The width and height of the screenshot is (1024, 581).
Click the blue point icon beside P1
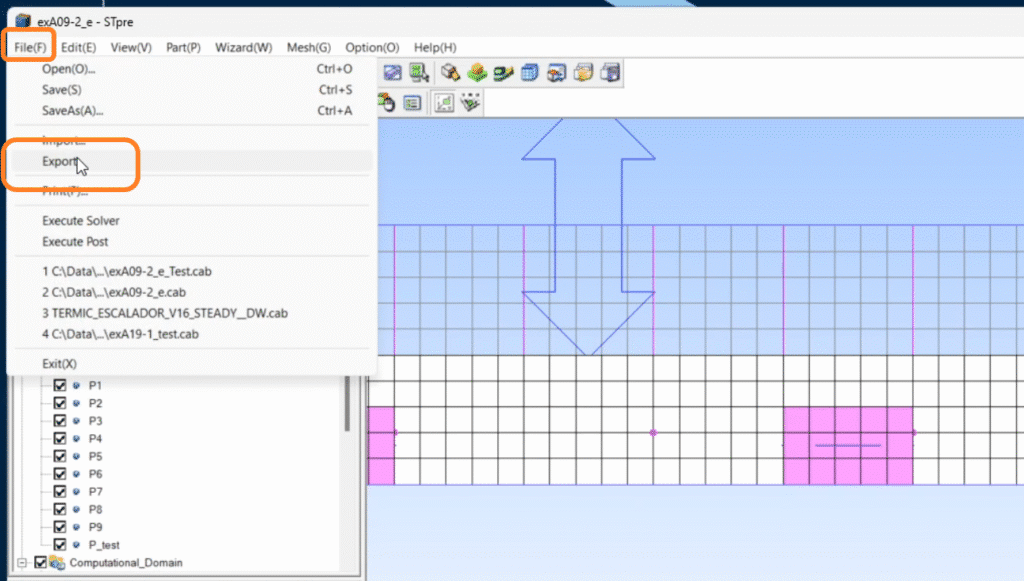tap(76, 385)
